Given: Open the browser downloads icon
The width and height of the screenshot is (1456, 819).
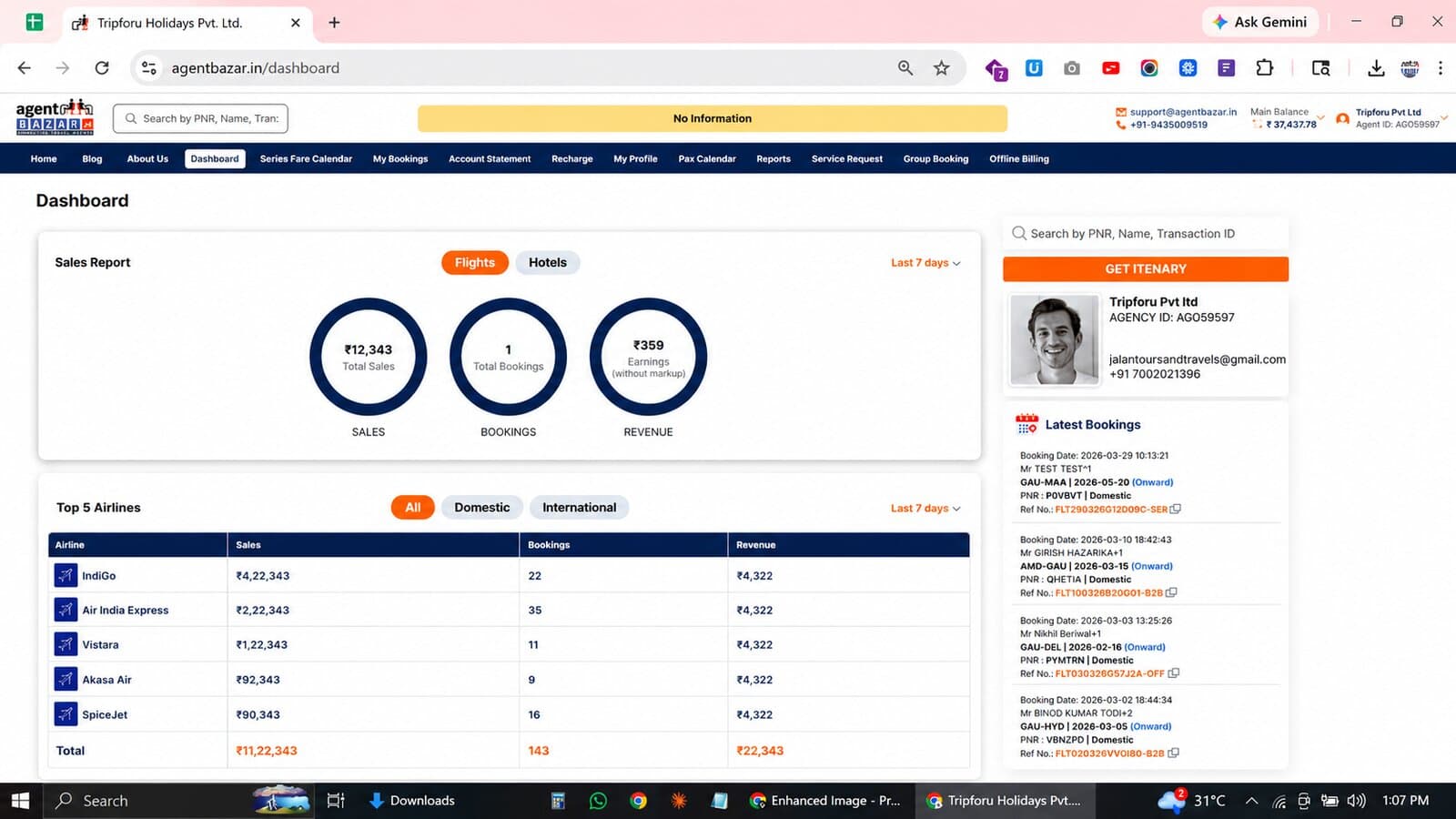Looking at the screenshot, I should click(1376, 68).
